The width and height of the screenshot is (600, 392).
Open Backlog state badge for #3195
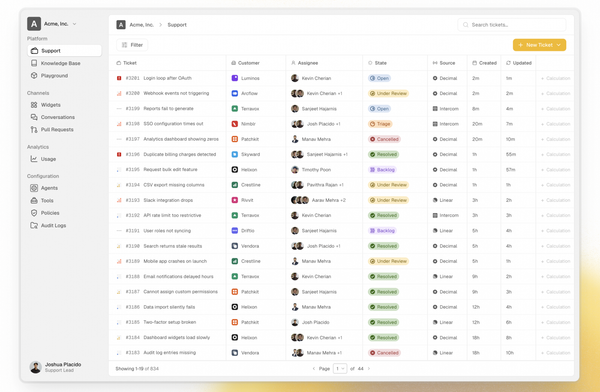click(382, 170)
